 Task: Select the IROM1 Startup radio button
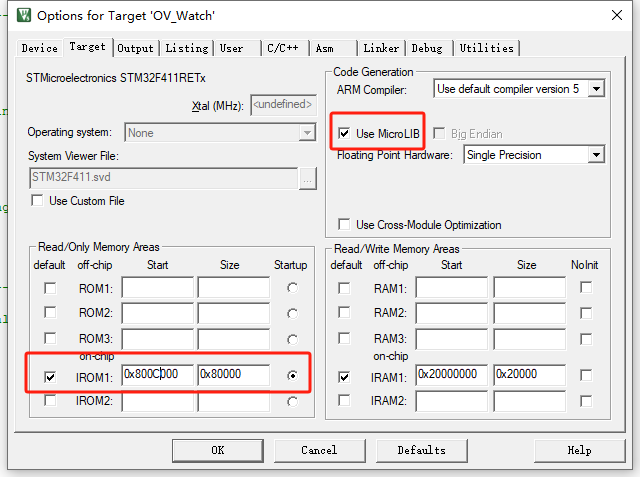[292, 376]
